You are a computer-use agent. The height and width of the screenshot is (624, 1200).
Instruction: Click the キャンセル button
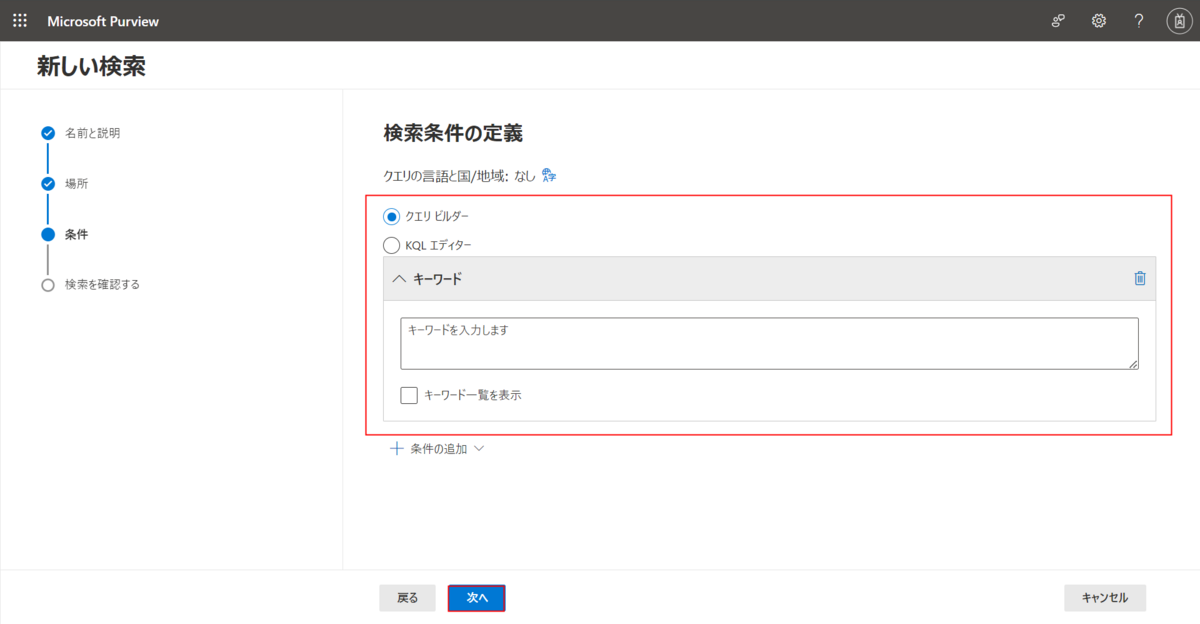coord(1105,598)
